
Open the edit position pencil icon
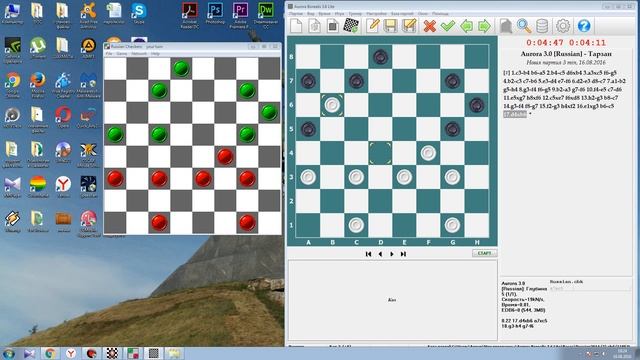tap(372, 26)
